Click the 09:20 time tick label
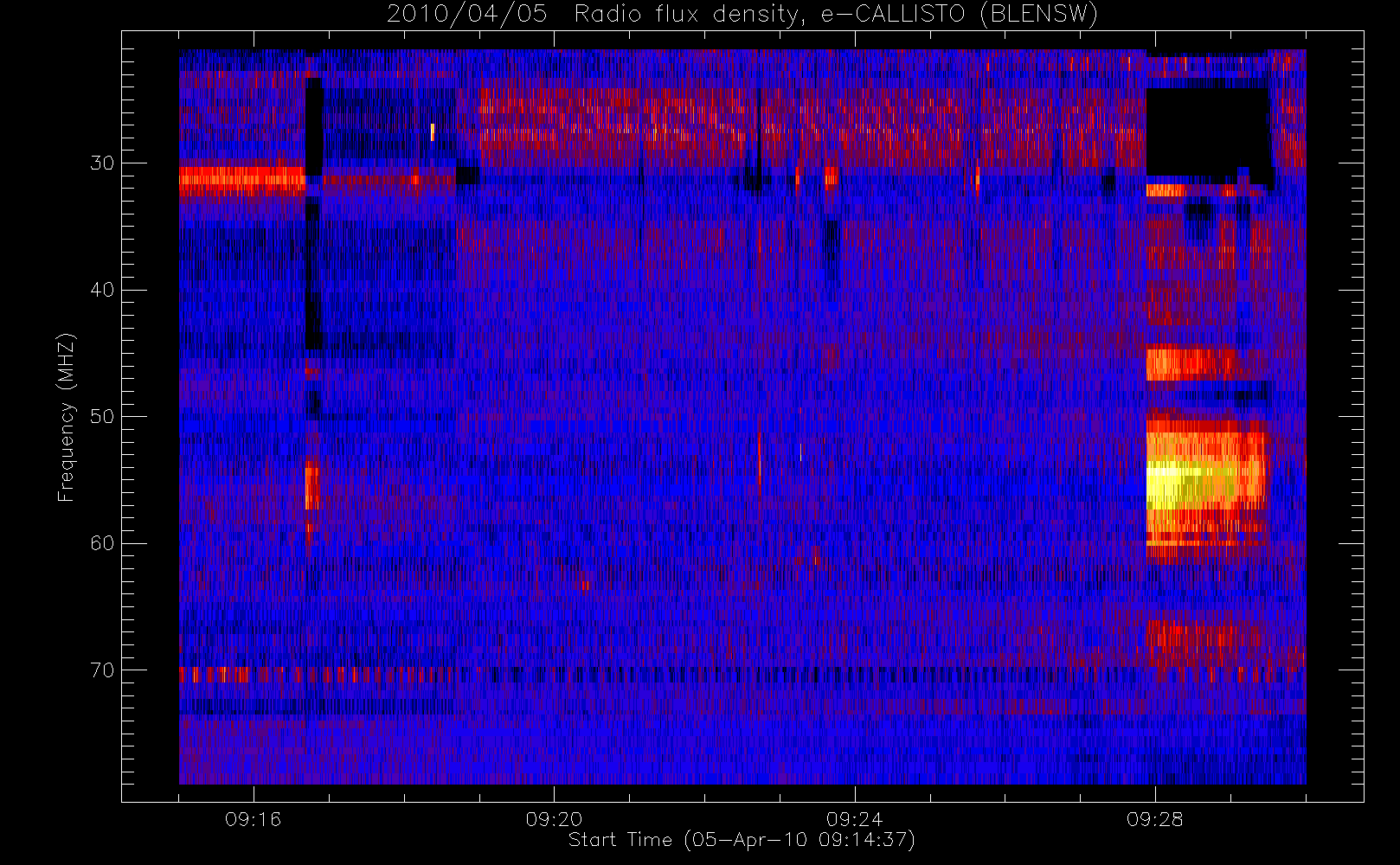This screenshot has height=865, width=1400. [x=554, y=818]
